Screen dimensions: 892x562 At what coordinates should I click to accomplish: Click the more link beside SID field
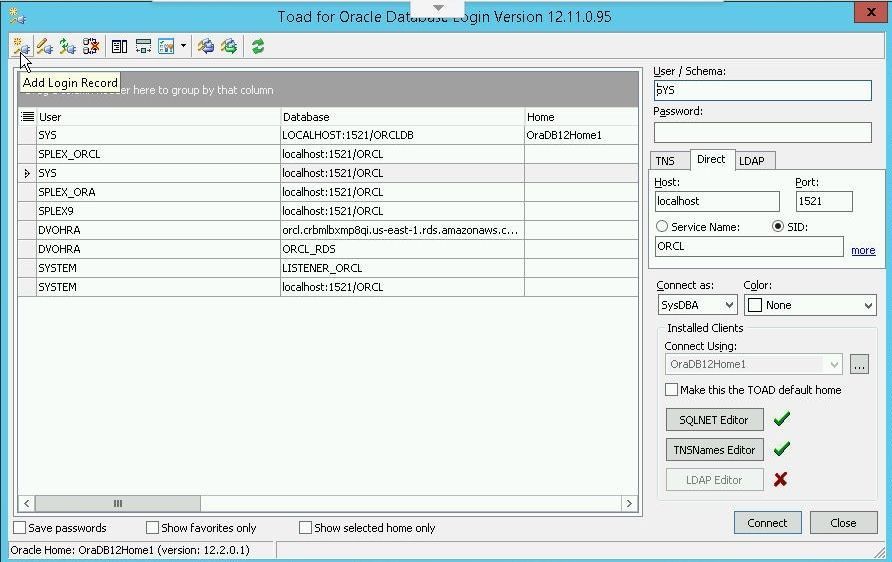863,250
